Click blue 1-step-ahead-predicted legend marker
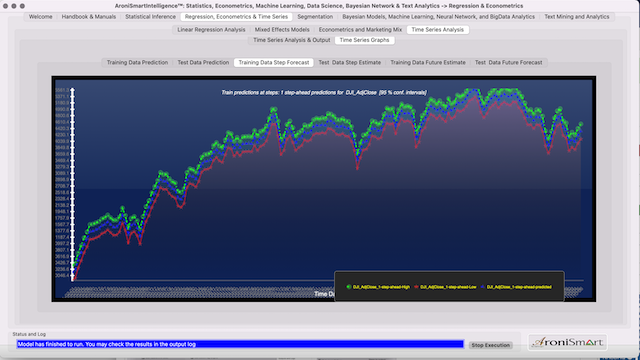Viewport: 640px width, 360px height. click(x=482, y=287)
